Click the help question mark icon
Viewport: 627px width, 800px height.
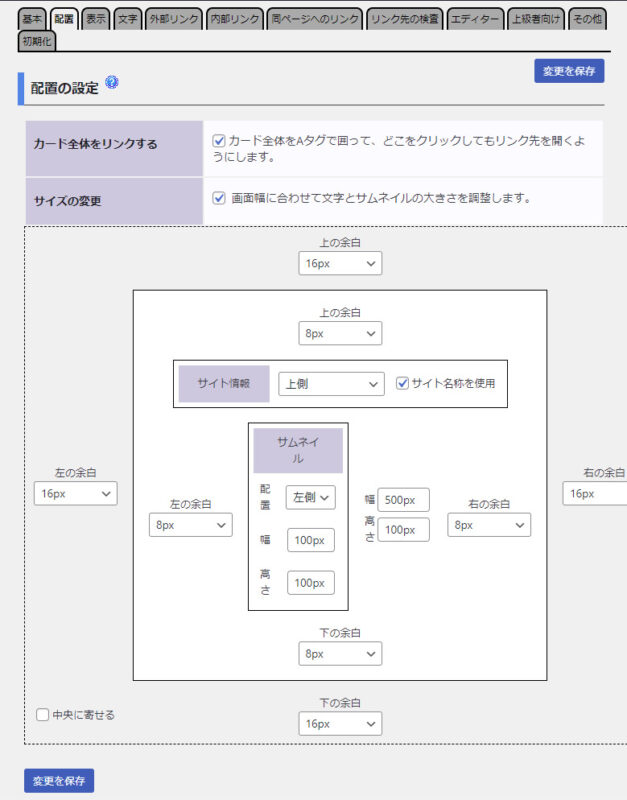(x=112, y=83)
